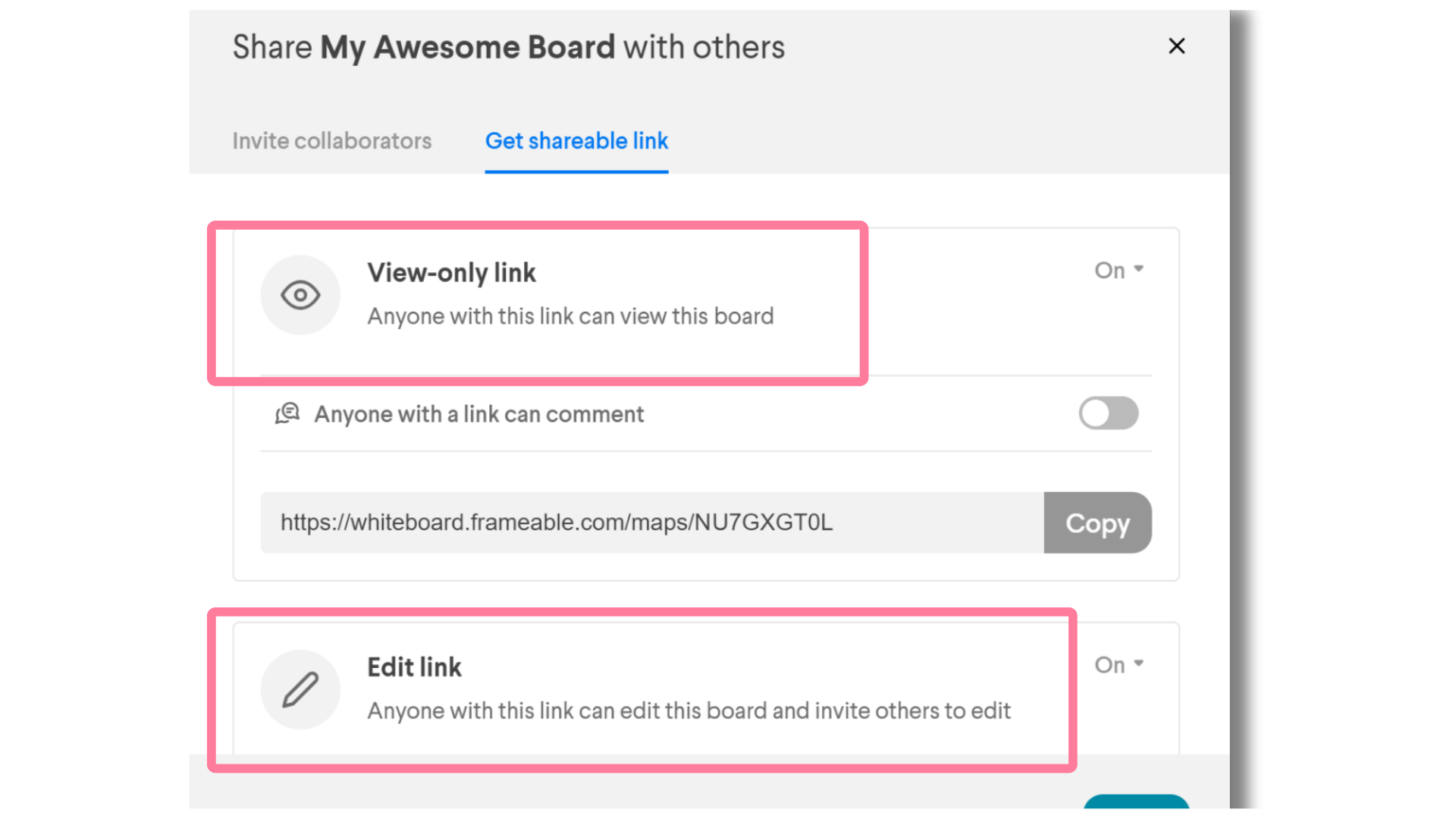
Task: Click the caret arrow beside Edit On
Action: point(1138,664)
